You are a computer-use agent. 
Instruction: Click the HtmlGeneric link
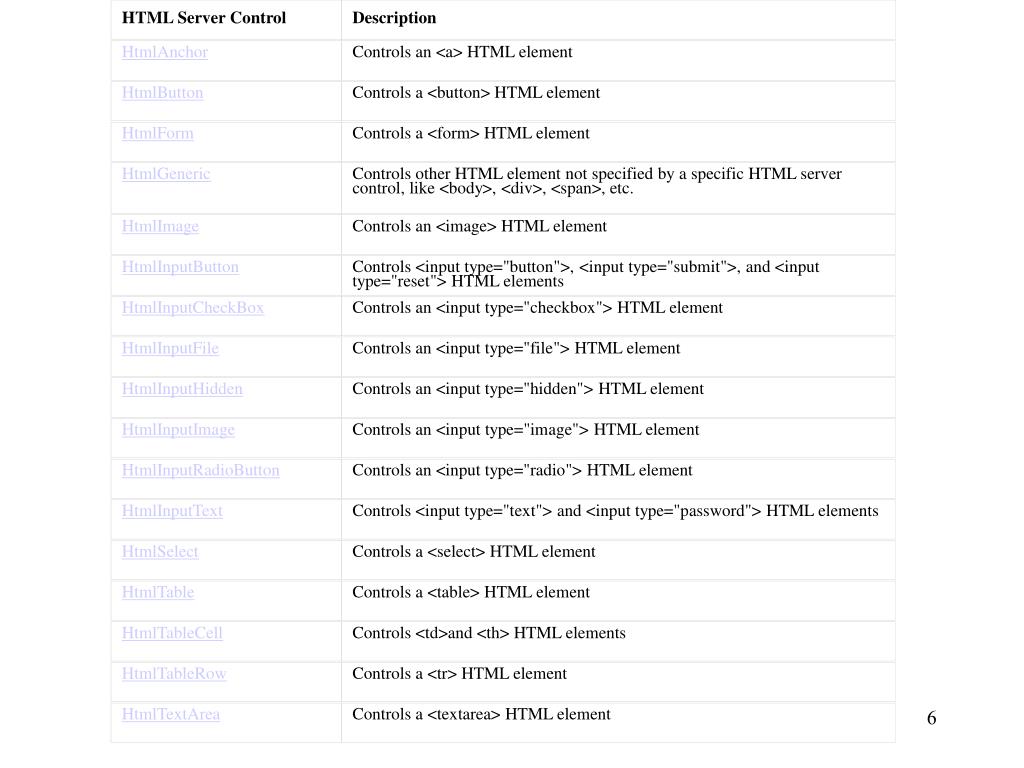(166, 174)
